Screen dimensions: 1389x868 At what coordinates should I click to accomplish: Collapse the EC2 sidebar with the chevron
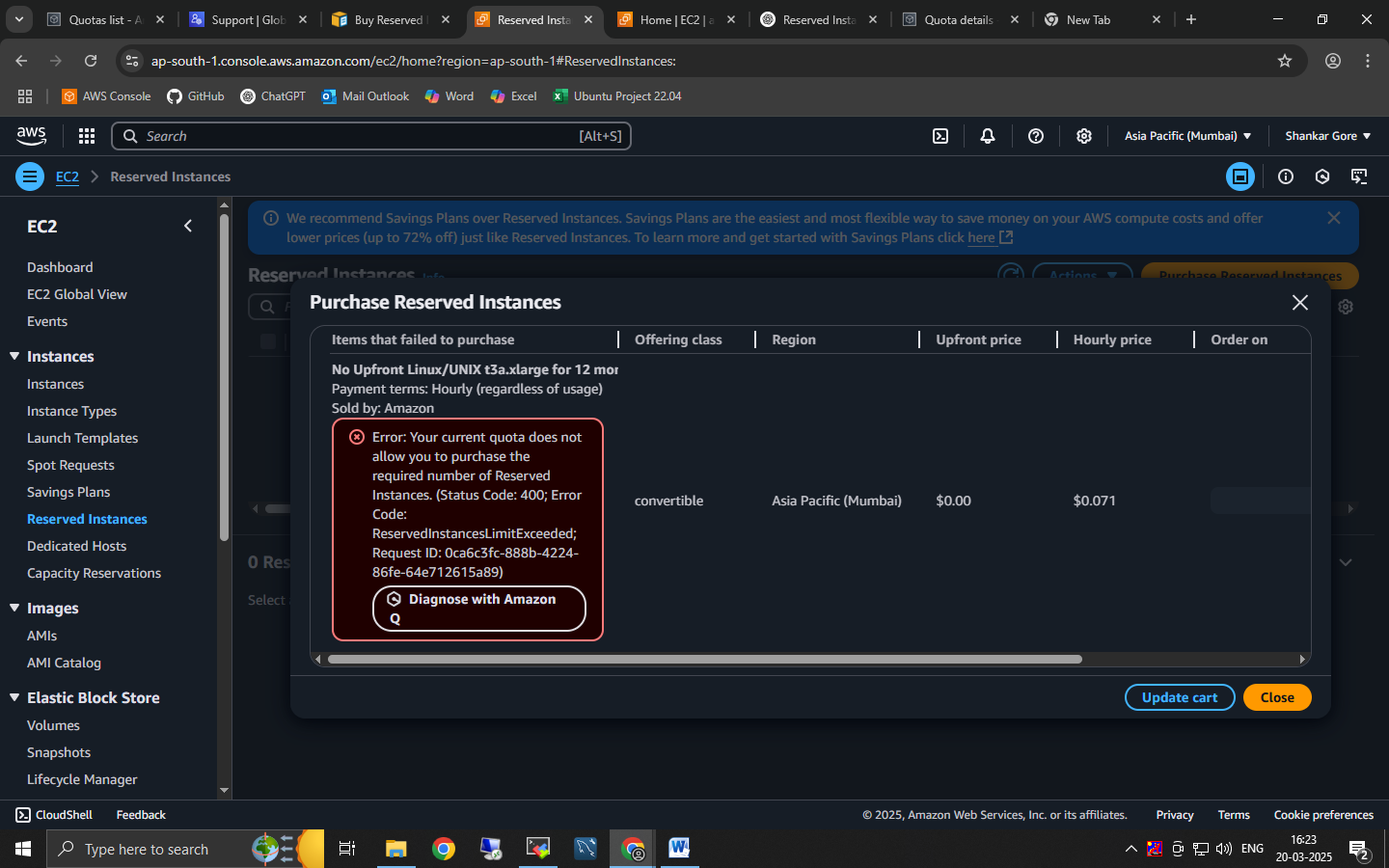[x=188, y=226]
